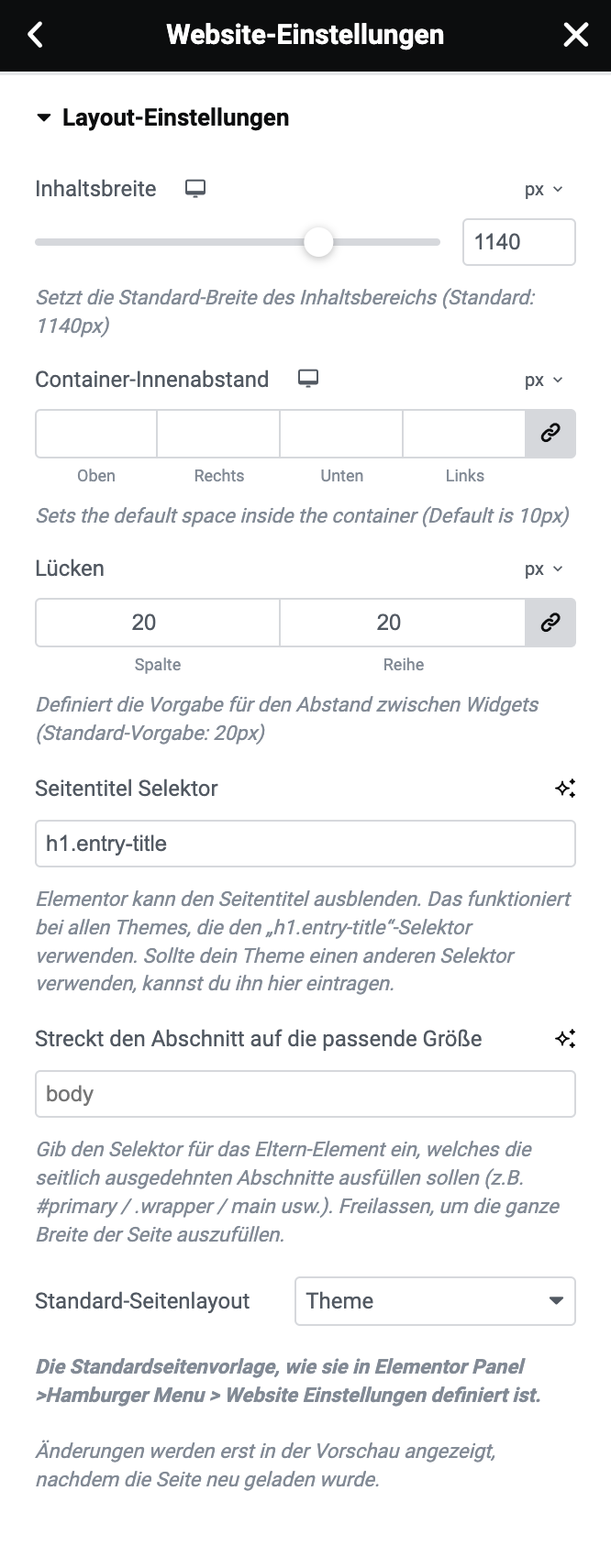Click the Spalte gap input

pos(158,623)
